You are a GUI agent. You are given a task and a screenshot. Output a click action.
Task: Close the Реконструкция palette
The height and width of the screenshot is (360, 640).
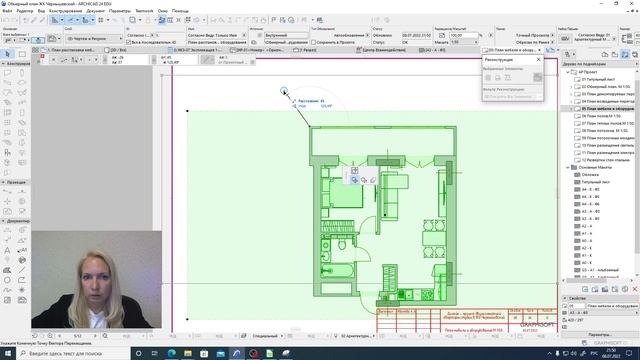tap(538, 60)
